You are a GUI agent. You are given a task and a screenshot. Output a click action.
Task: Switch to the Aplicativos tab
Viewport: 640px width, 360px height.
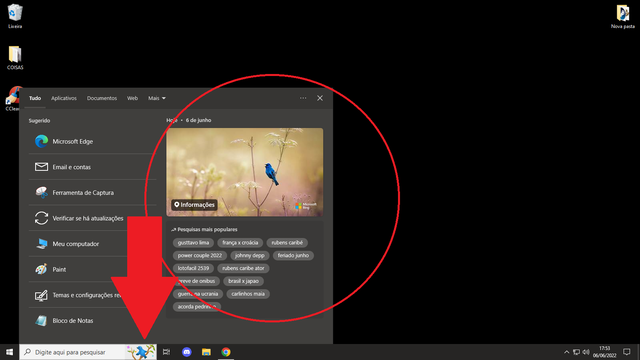click(x=64, y=98)
